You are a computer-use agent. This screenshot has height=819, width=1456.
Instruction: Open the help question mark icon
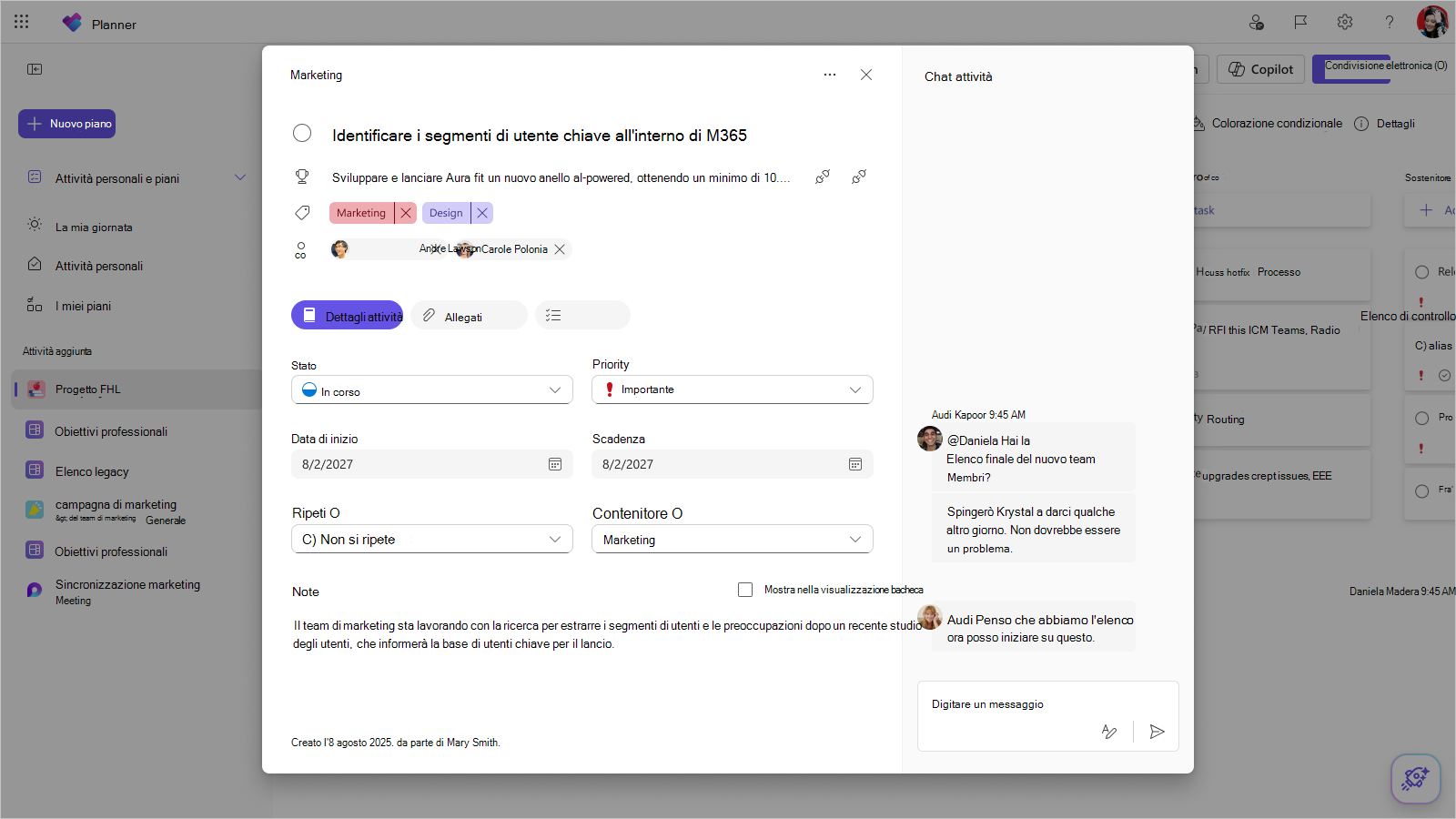[x=1390, y=22]
